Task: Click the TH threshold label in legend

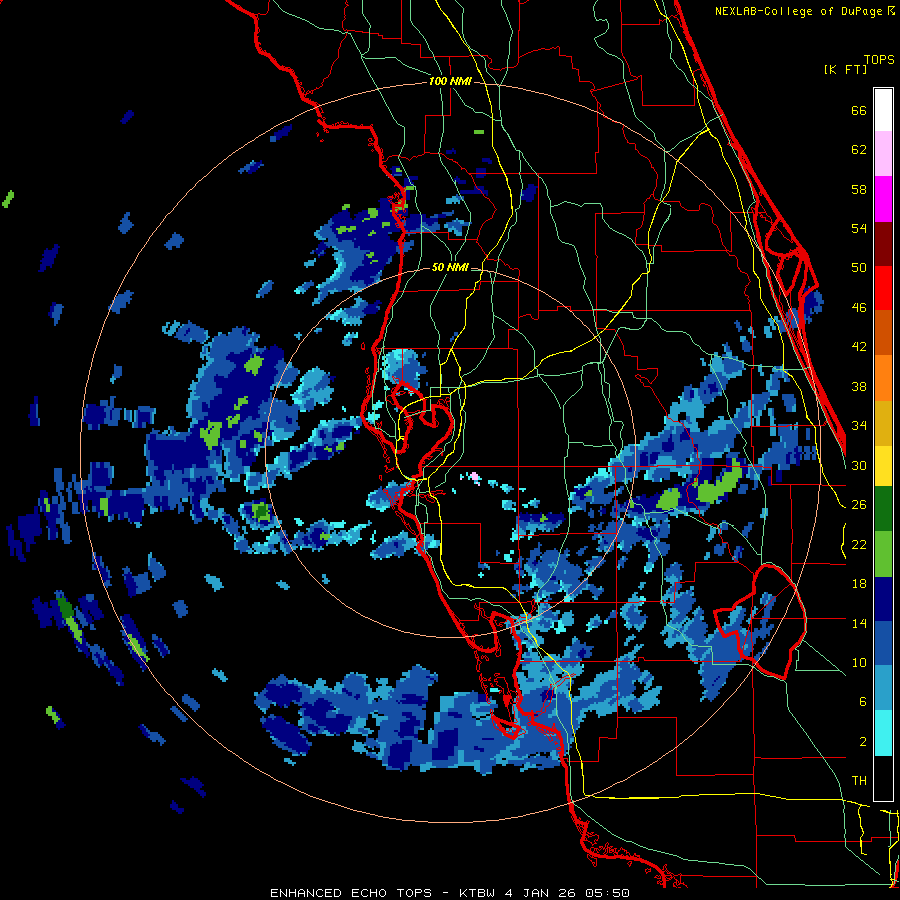Action: click(x=859, y=781)
